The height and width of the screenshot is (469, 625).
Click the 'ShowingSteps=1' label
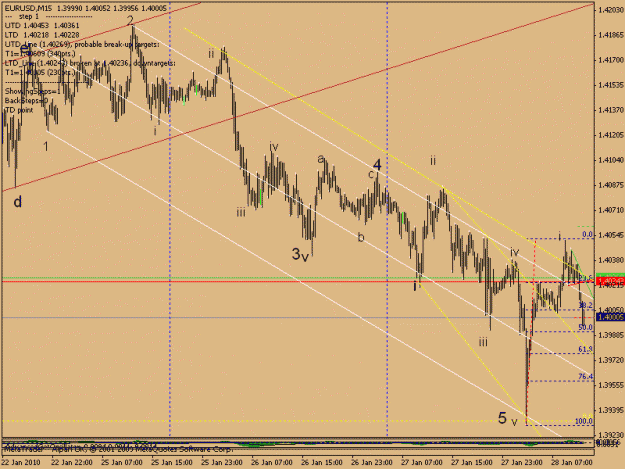click(x=32, y=91)
